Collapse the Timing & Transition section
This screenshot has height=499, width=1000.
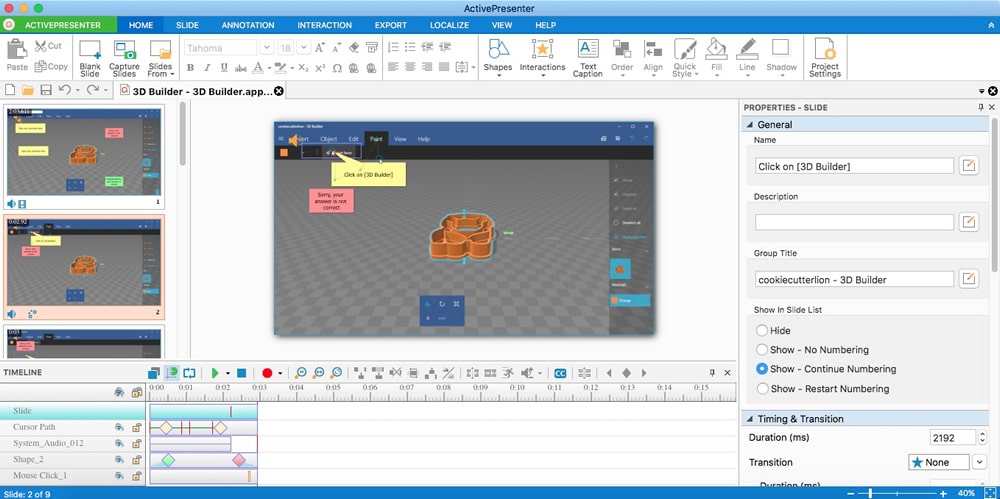[x=749, y=419]
